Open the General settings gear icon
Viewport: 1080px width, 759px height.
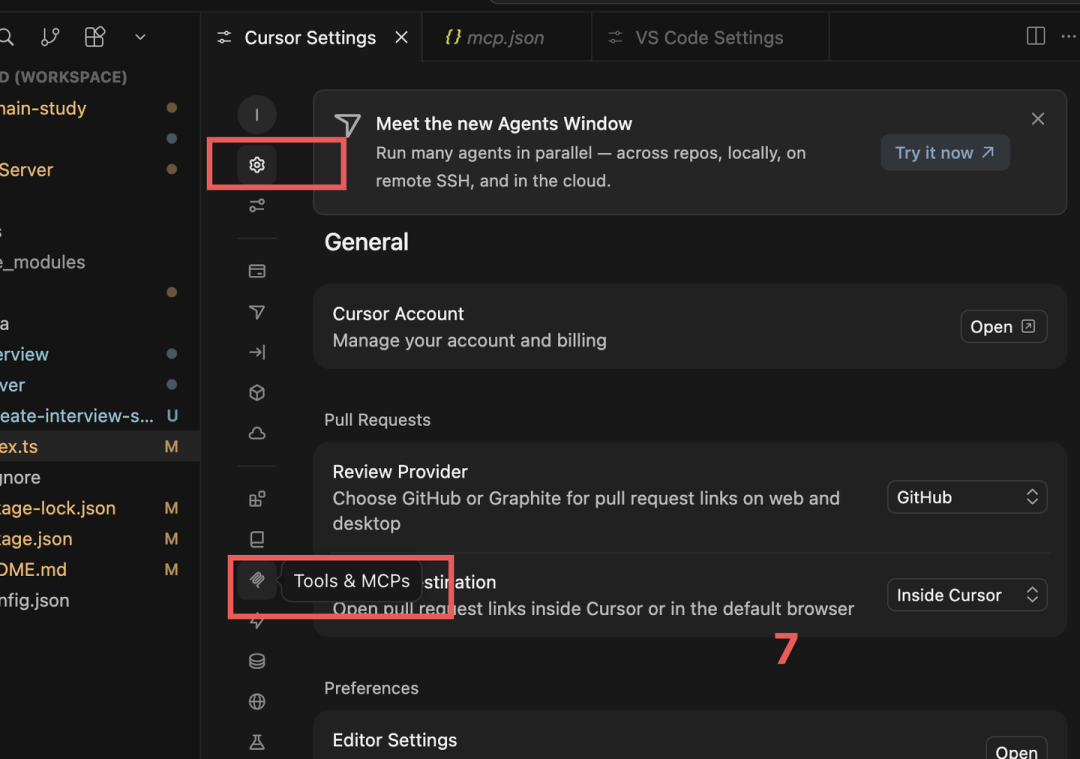(257, 165)
